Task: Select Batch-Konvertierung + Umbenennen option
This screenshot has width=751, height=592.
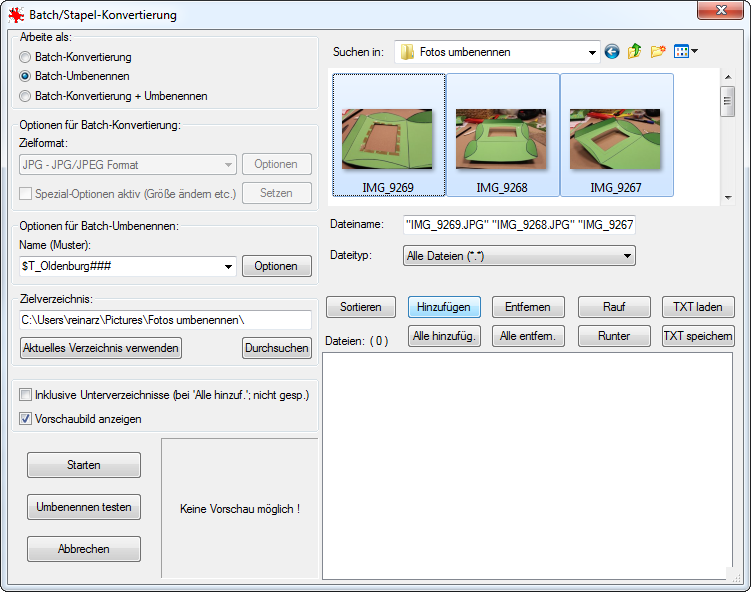Action: 25,96
